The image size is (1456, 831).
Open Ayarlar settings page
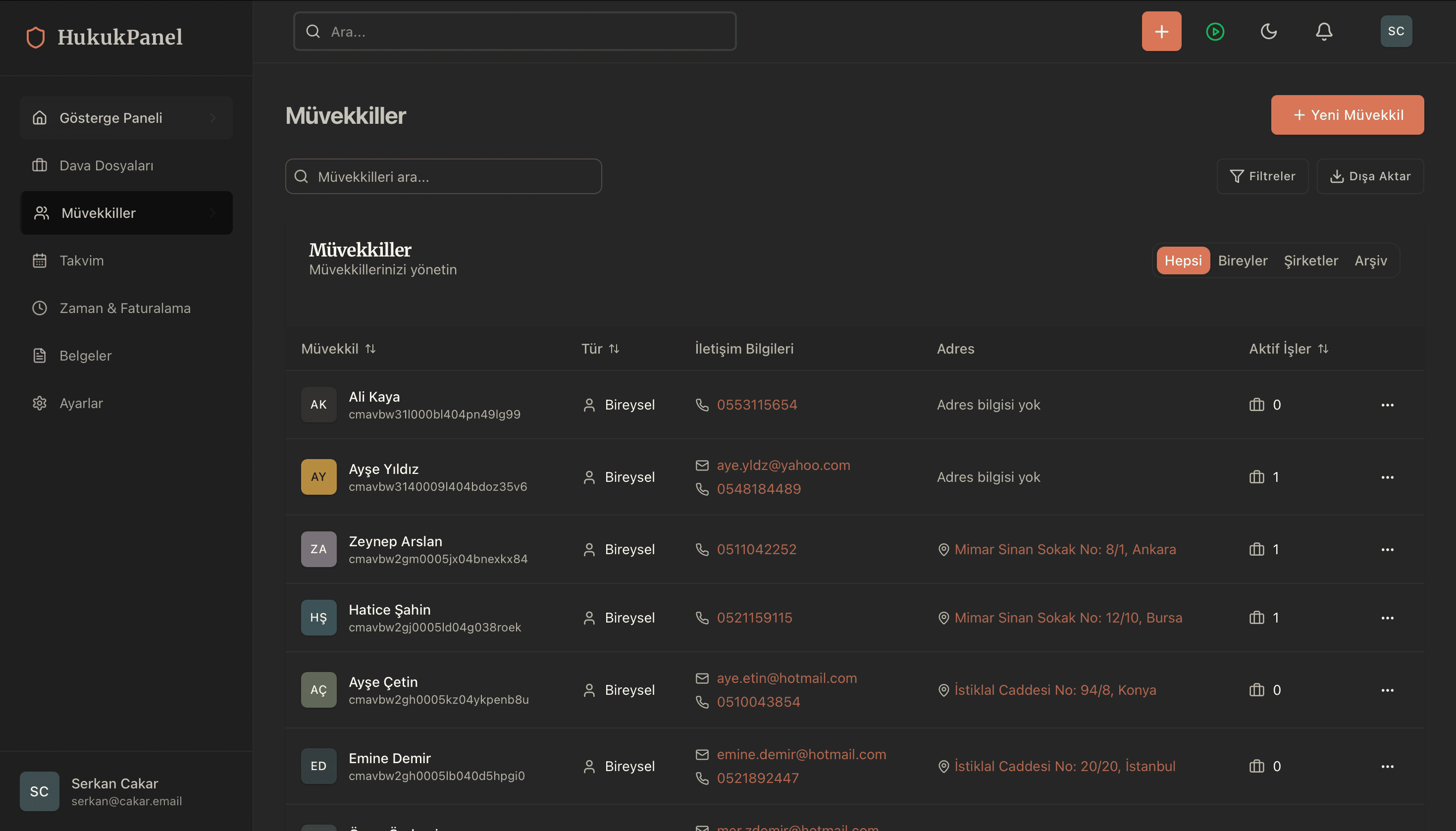coord(81,404)
